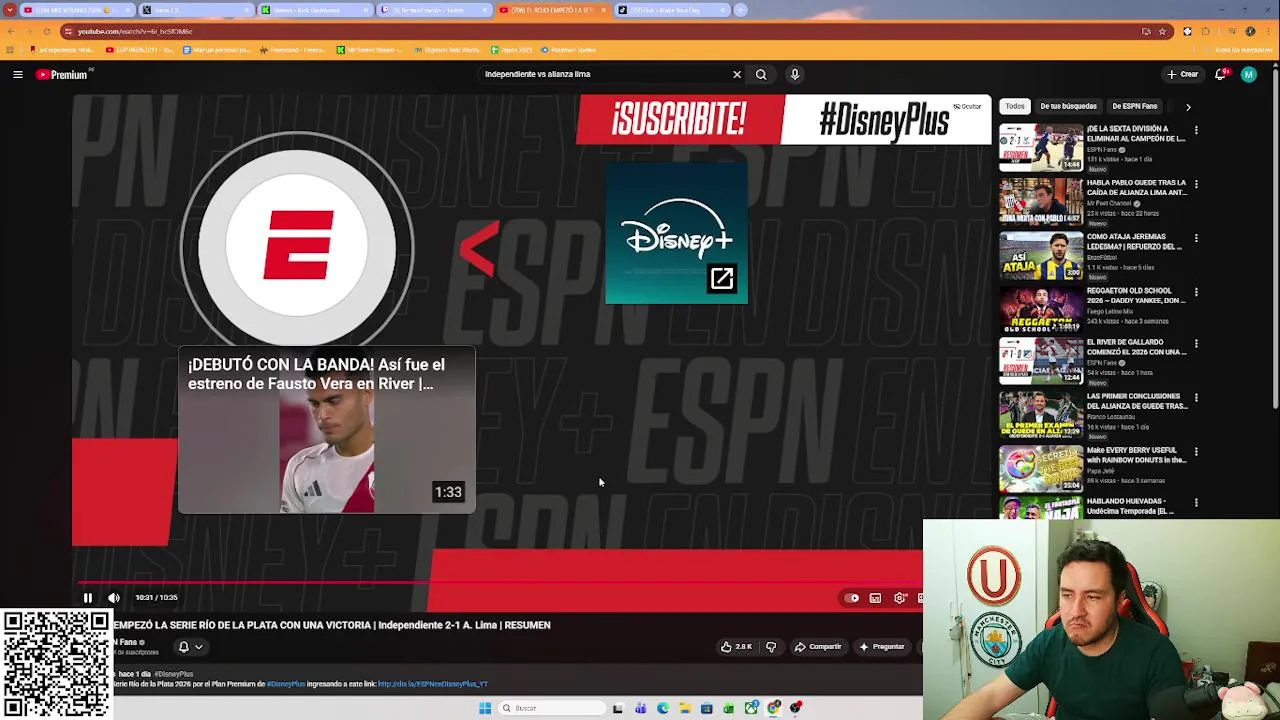Open options for Habla Pablo Guede video
Image resolution: width=1280 pixels, height=720 pixels.
pyautogui.click(x=1196, y=184)
